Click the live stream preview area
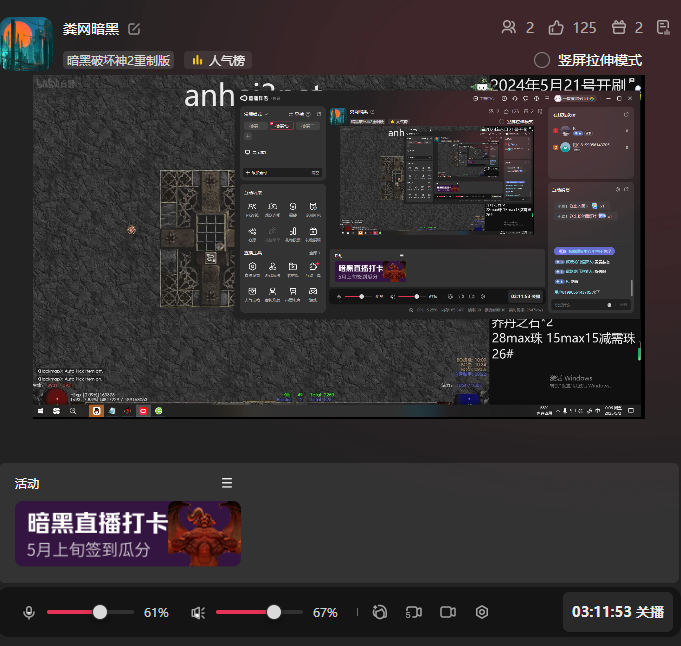This screenshot has height=646, width=681. pos(339,247)
